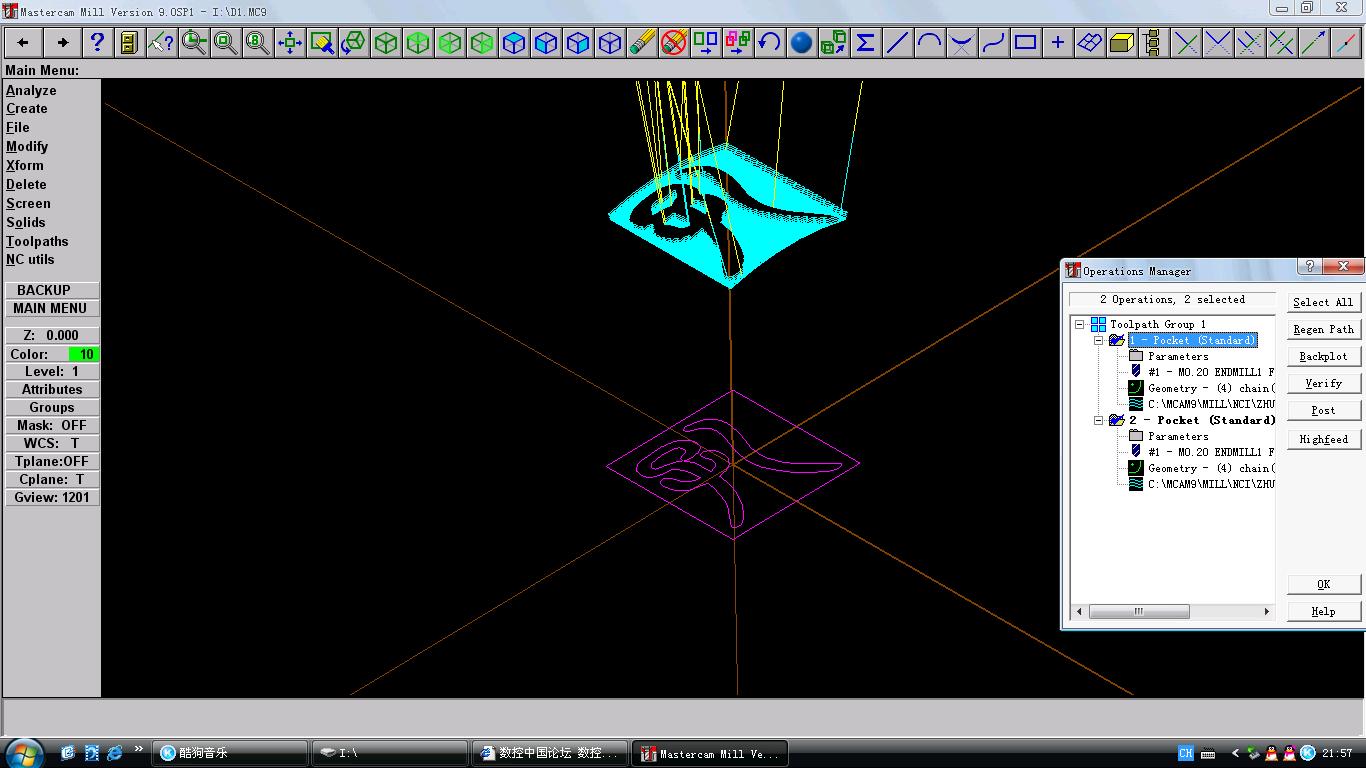
Task: Click the surface patch toolbar icon
Action: click(1089, 42)
